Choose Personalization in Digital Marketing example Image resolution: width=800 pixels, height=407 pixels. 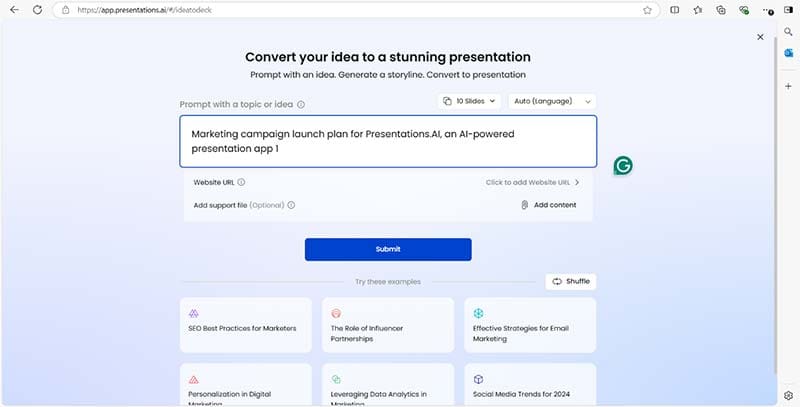pos(245,385)
